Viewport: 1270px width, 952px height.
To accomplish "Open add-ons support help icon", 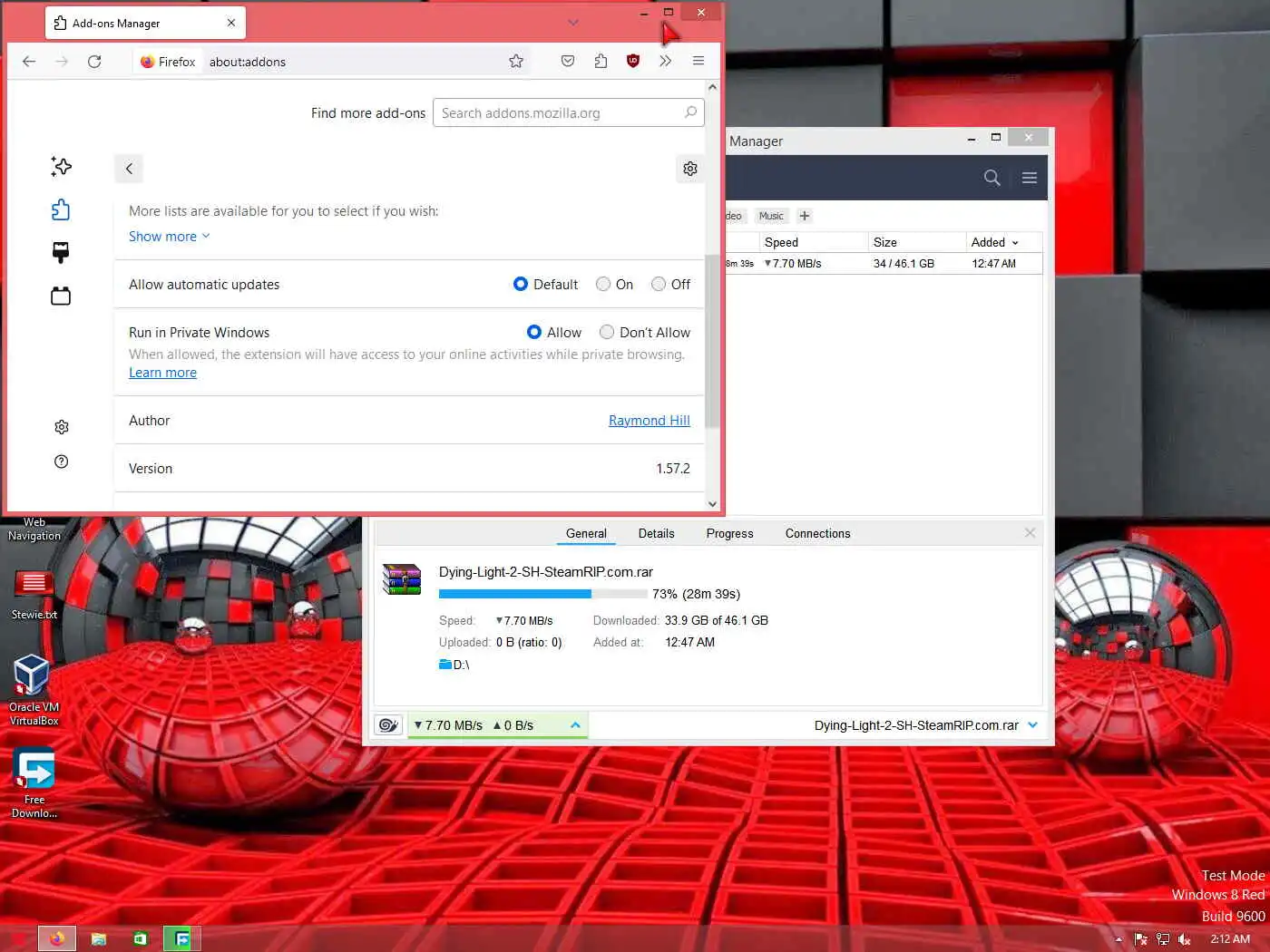I will (62, 461).
